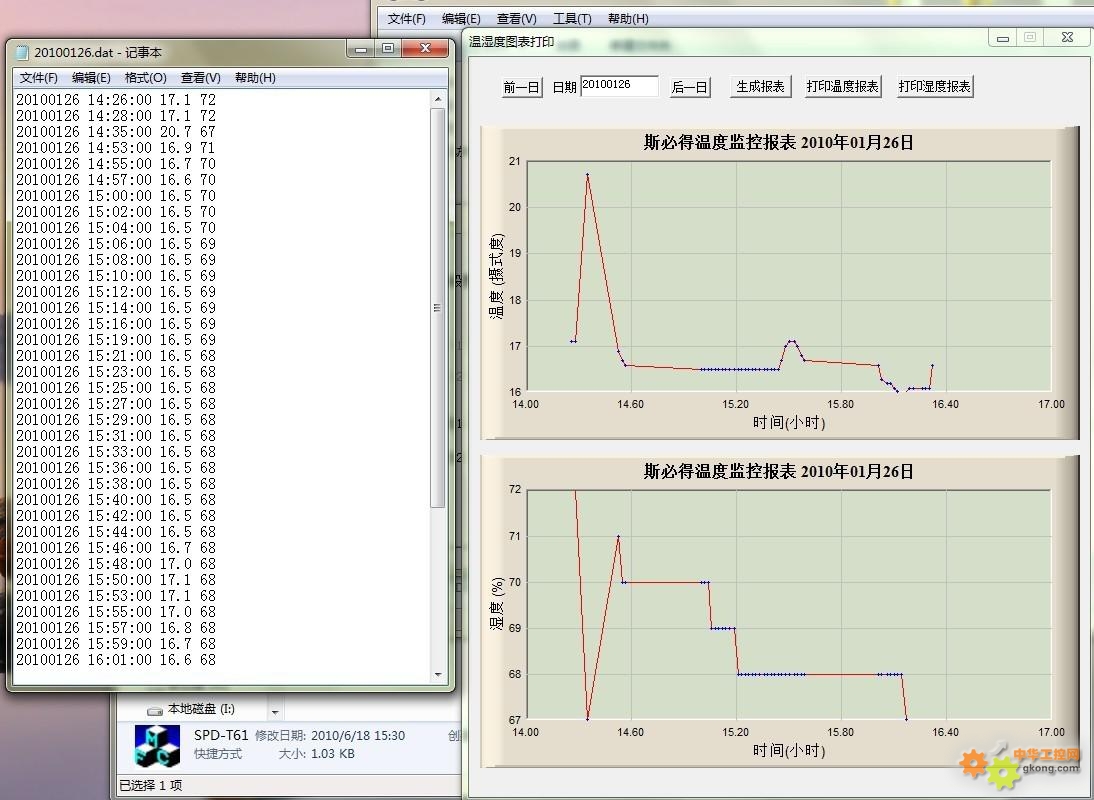The height and width of the screenshot is (800, 1094).
Task: Click the SPD-T61 shortcut icon
Action: (157, 746)
